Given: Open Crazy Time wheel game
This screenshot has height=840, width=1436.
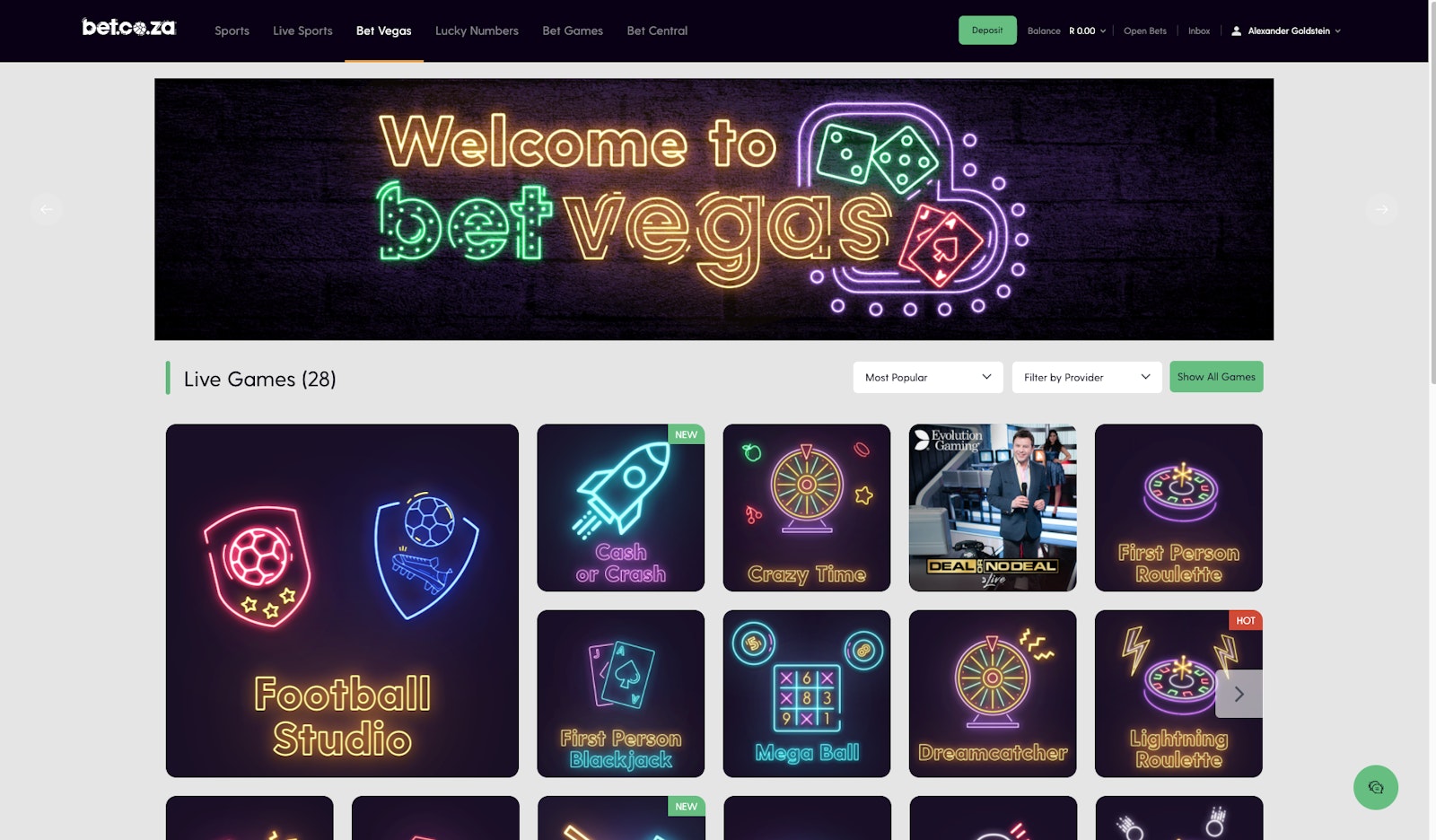Looking at the screenshot, I should click(807, 508).
